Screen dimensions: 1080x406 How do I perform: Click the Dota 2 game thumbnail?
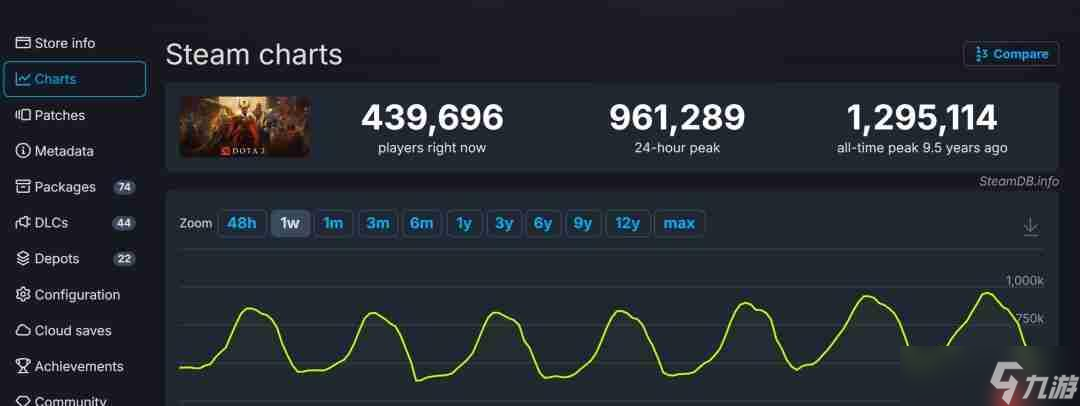[x=245, y=127]
